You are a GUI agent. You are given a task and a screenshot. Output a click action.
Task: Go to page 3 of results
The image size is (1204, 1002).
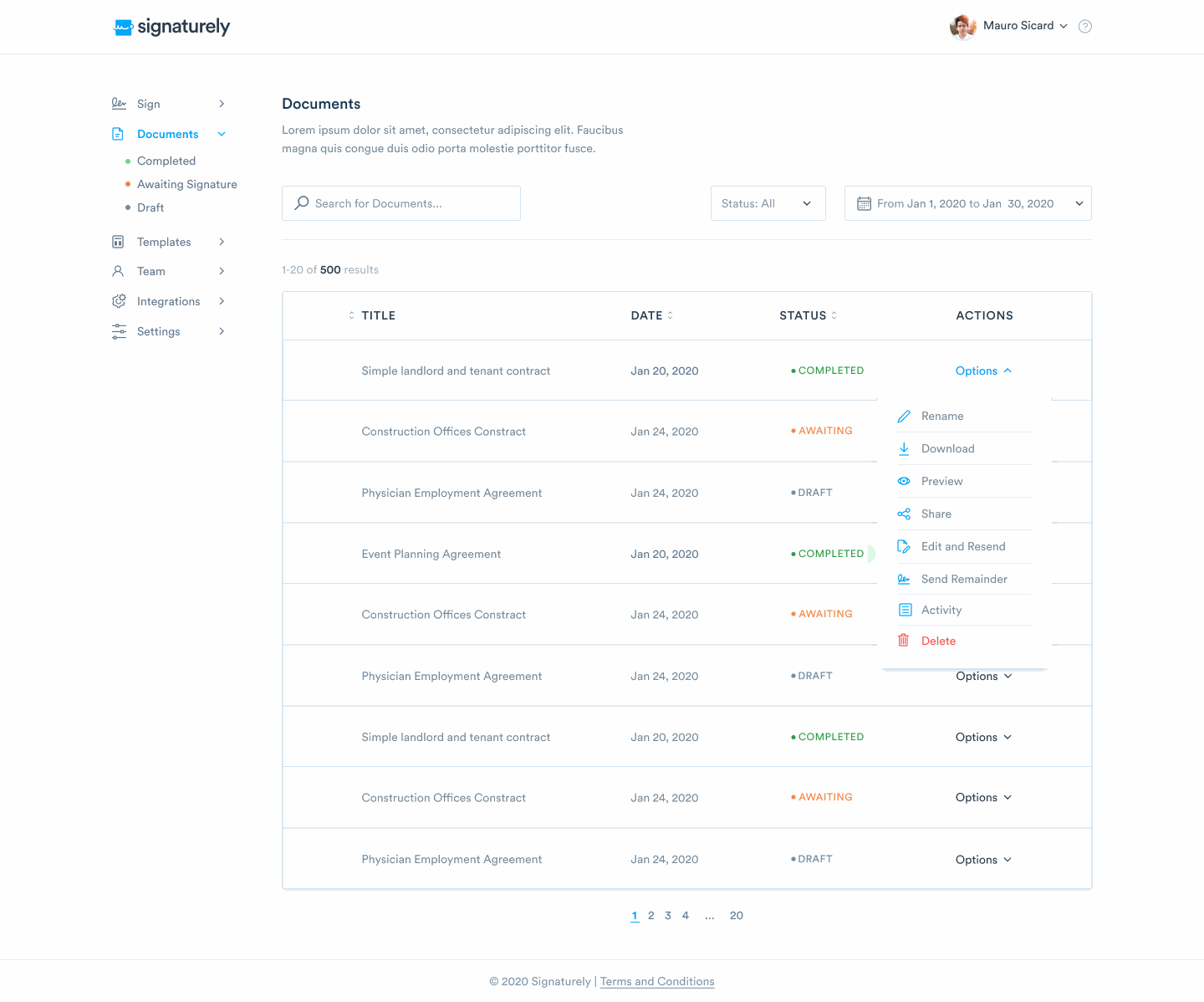(668, 915)
